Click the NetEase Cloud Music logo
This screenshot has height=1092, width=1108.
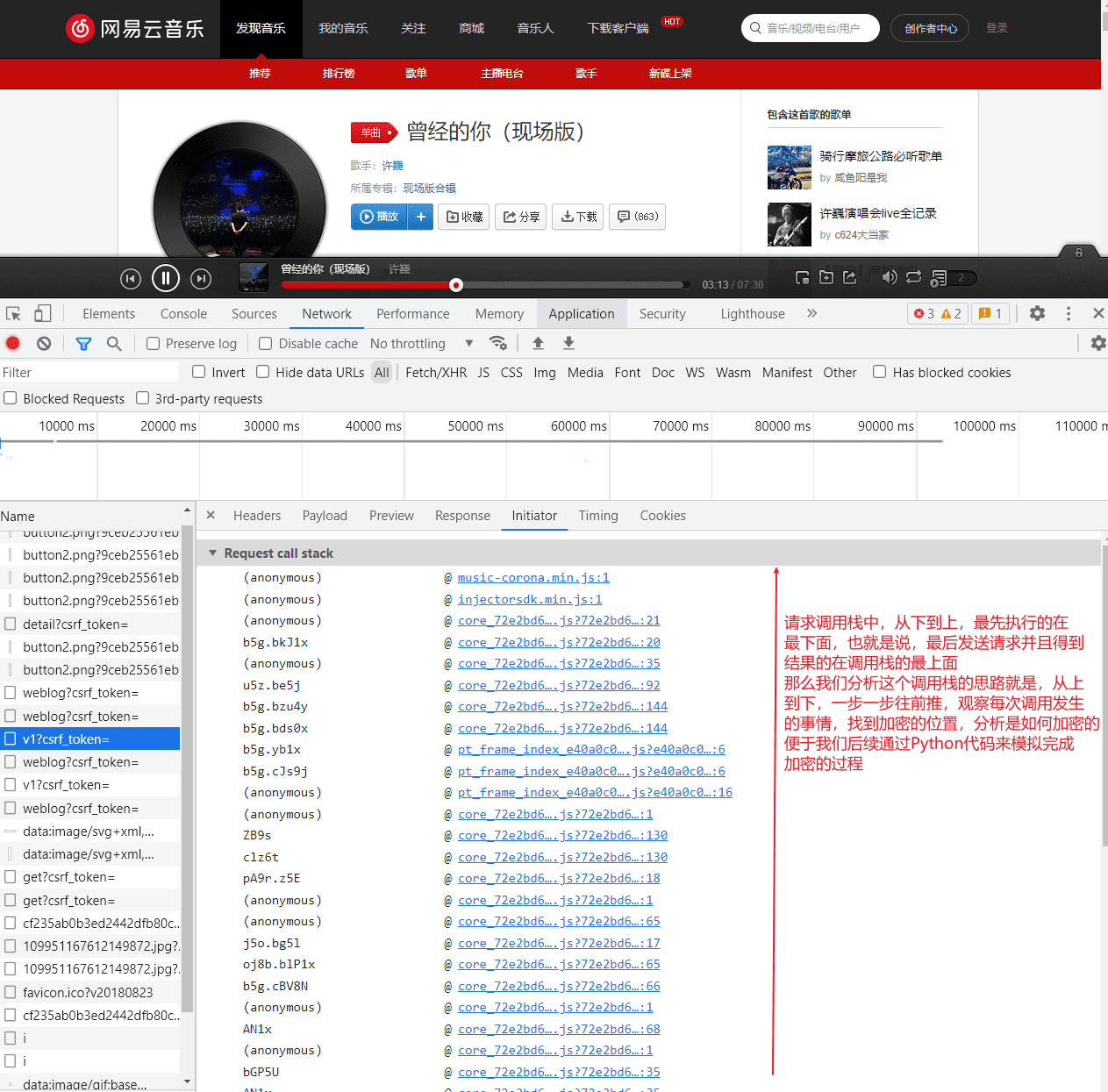(x=135, y=28)
